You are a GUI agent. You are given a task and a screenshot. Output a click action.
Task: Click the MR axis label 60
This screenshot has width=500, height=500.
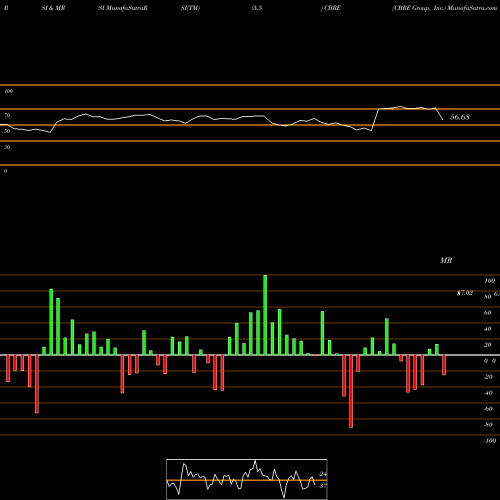pos(488,313)
